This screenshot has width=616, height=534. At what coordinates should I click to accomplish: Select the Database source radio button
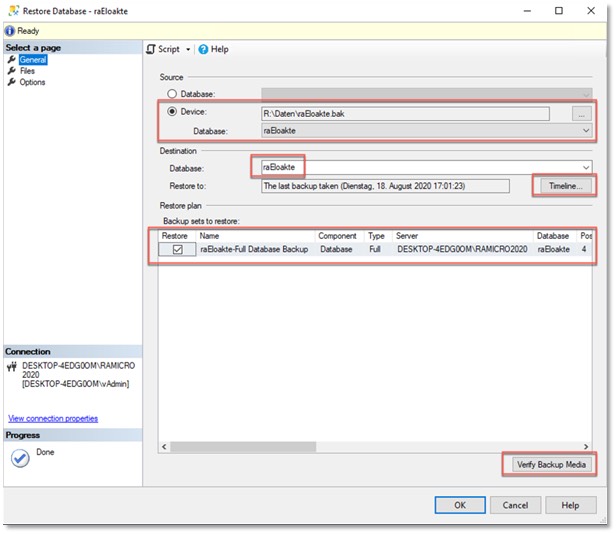(172, 94)
